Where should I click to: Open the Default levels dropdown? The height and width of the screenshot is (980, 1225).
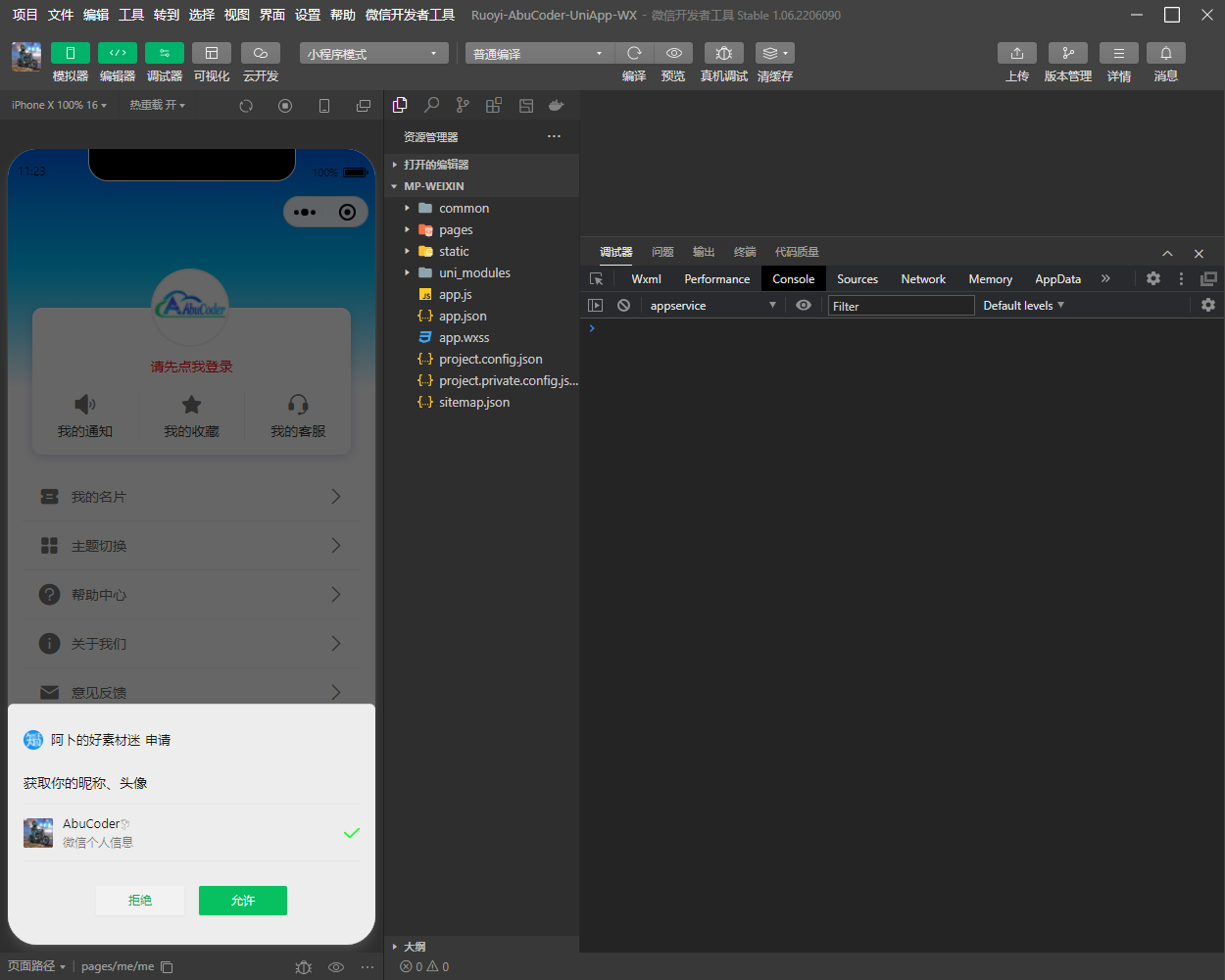[1023, 305]
